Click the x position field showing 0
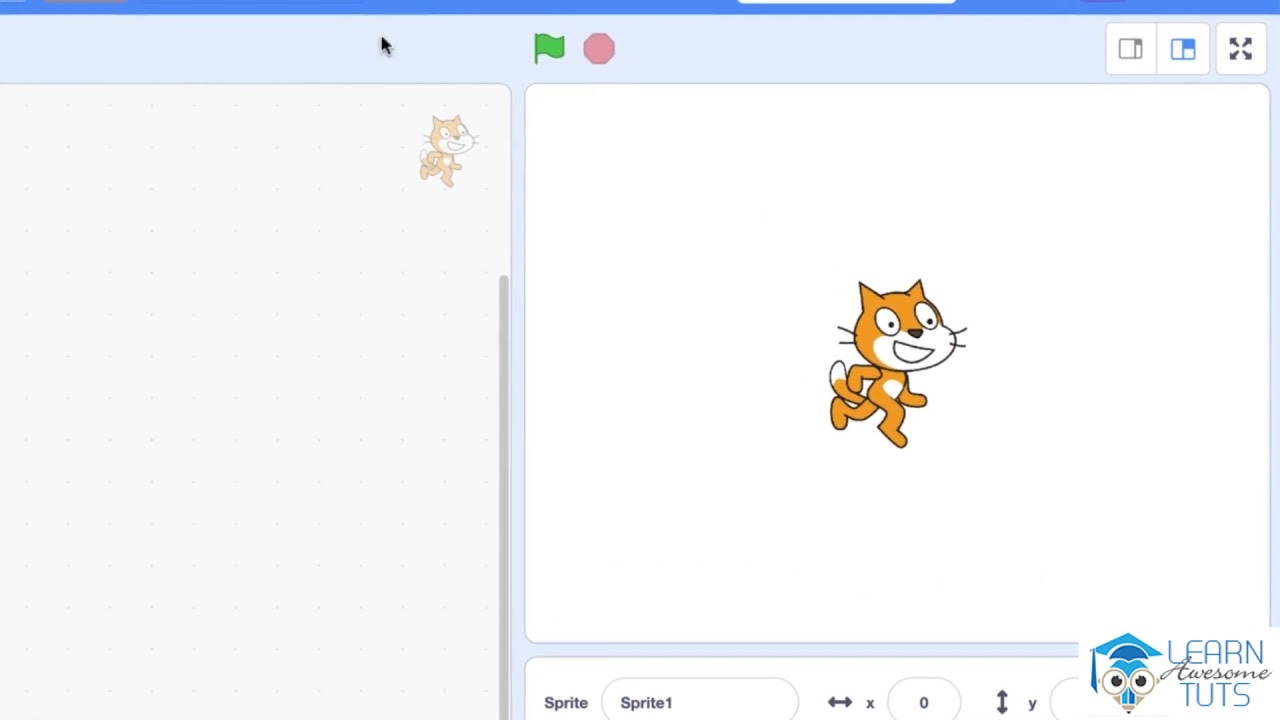1280x720 pixels. (x=923, y=702)
